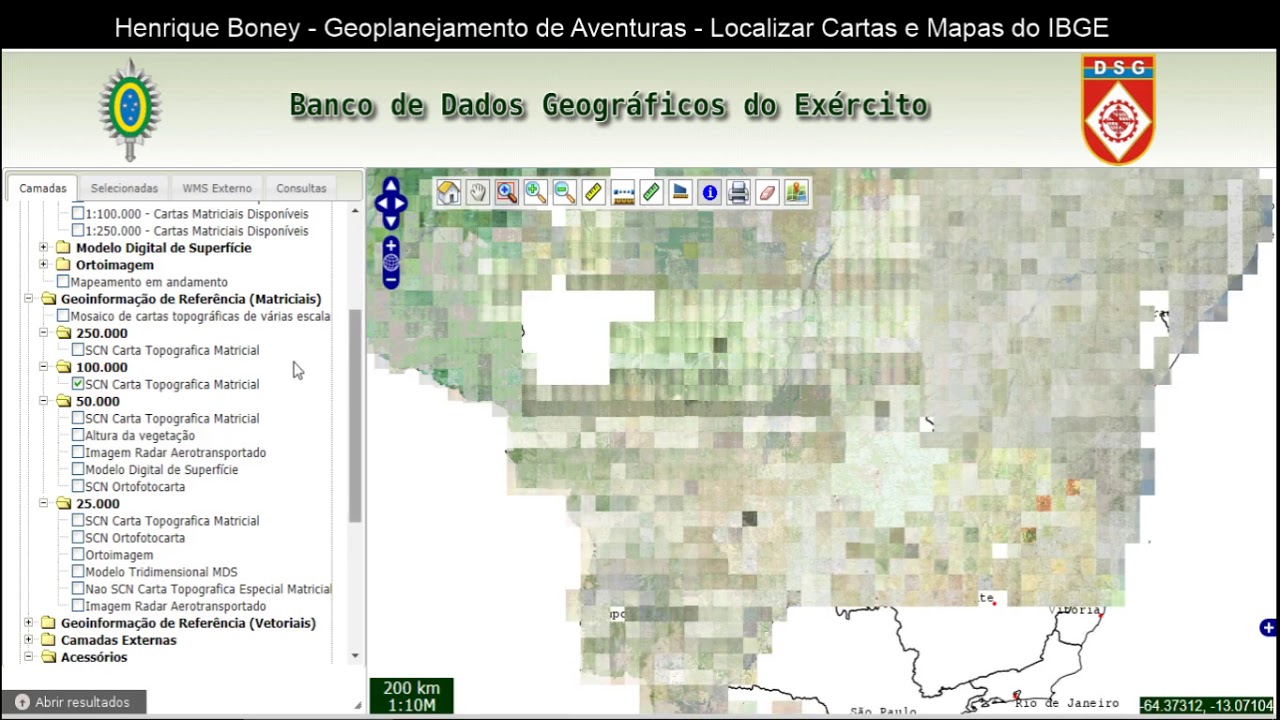1280x720 pixels.
Task: Select the hand pan tool
Action: pos(478,192)
